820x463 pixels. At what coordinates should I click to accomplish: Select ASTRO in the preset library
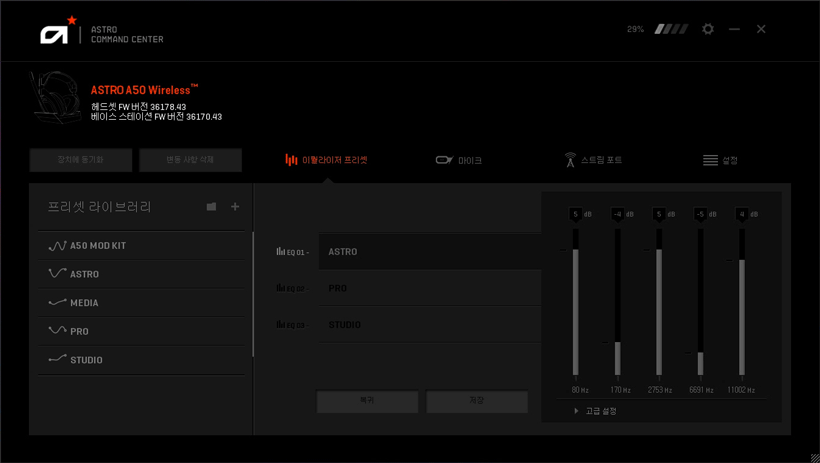tap(141, 274)
